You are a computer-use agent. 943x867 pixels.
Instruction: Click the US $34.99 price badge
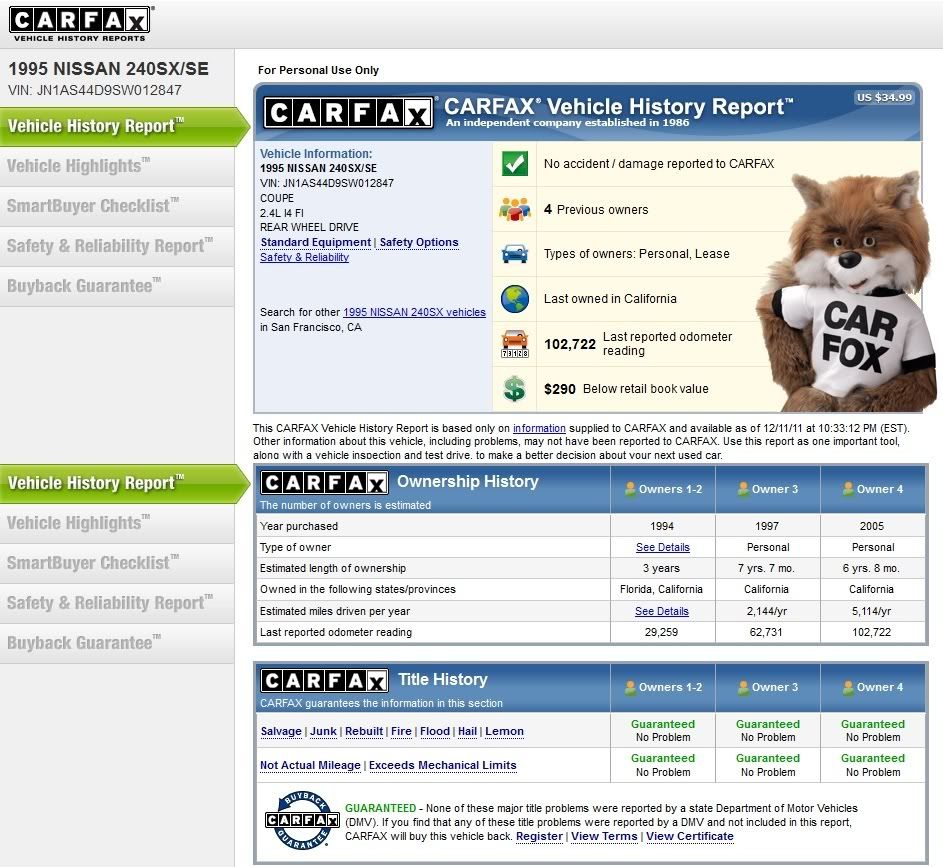coord(885,97)
